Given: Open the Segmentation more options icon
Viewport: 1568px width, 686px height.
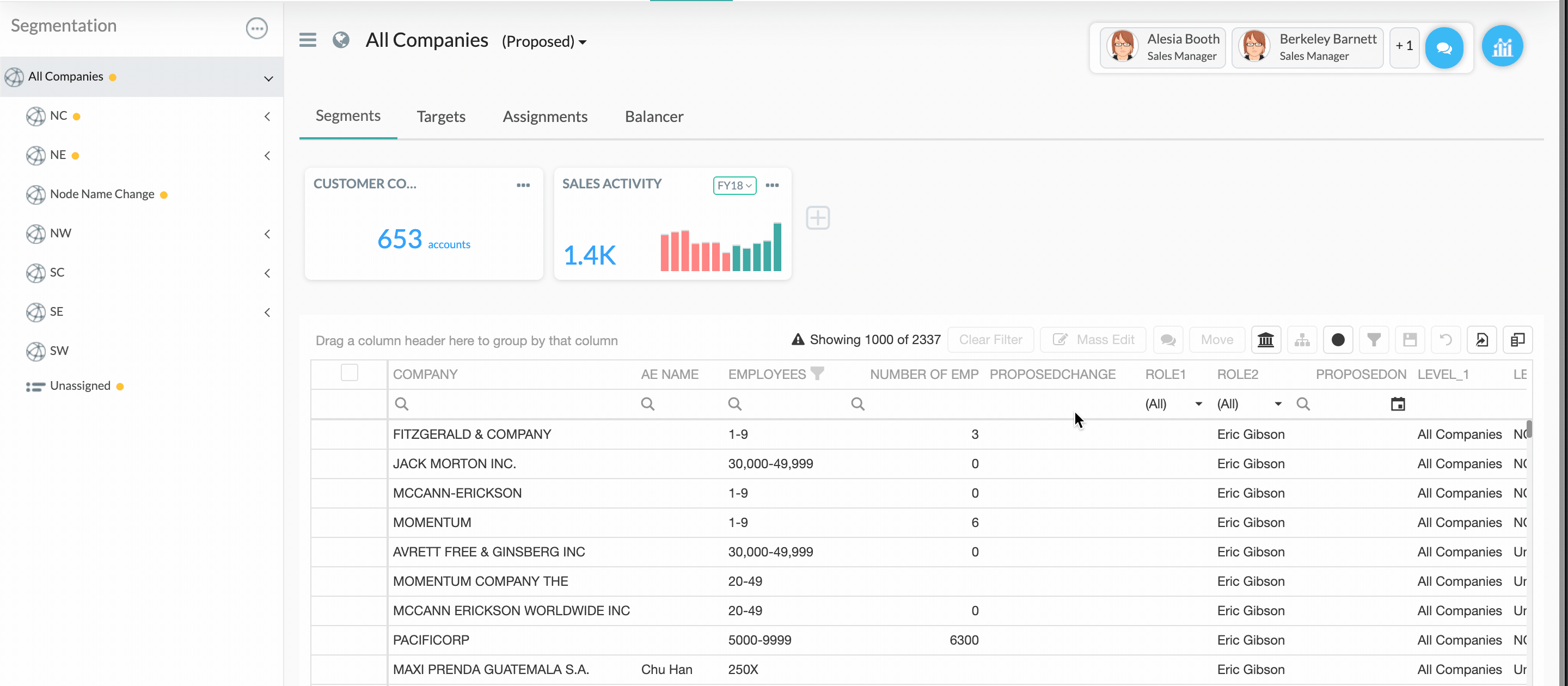Looking at the screenshot, I should coord(256,28).
